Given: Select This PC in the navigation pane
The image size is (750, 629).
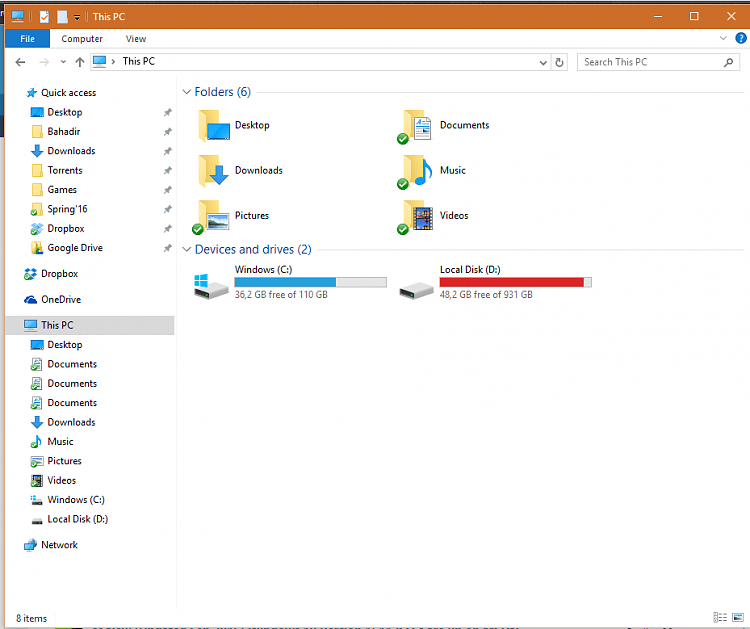Looking at the screenshot, I should pos(89,325).
